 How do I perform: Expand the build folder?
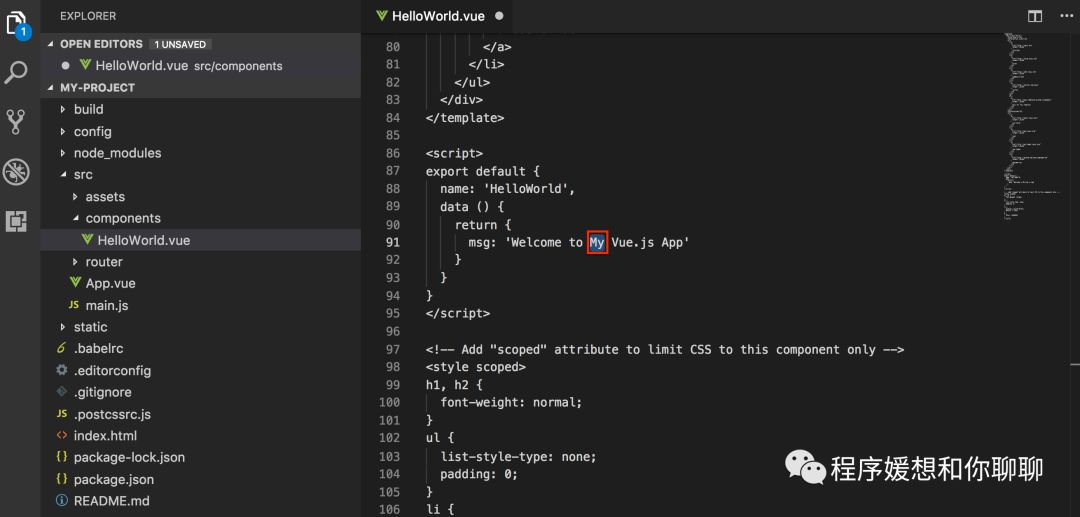click(63, 109)
